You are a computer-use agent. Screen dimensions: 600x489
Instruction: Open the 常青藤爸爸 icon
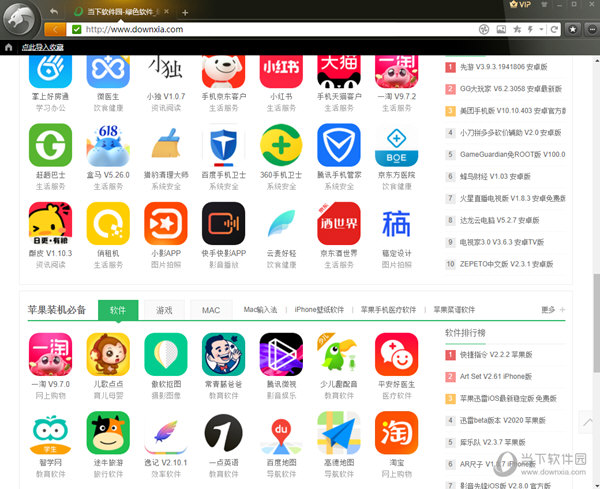(223, 354)
